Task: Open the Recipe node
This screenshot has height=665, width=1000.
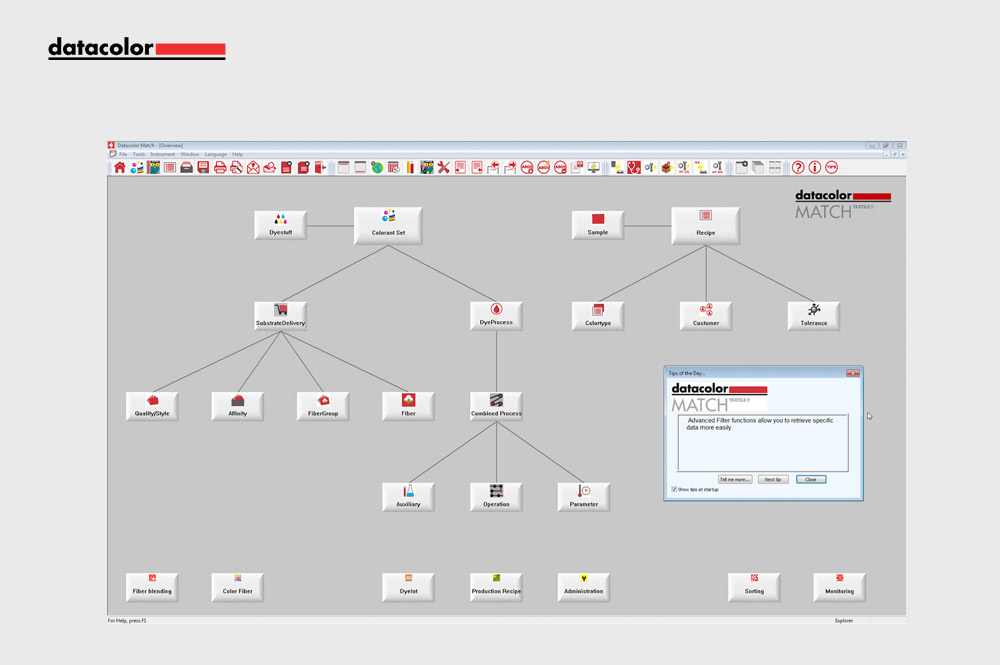Action: (705, 225)
